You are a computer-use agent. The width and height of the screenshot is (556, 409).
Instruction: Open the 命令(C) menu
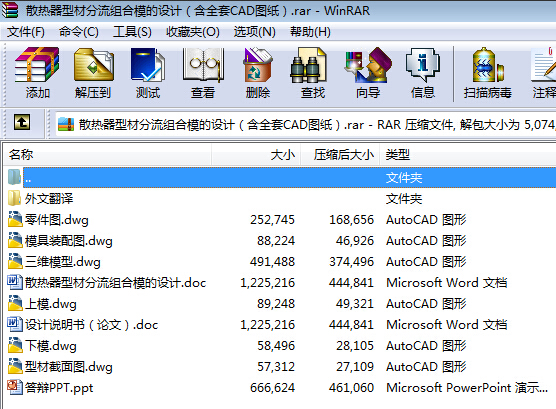point(79,32)
